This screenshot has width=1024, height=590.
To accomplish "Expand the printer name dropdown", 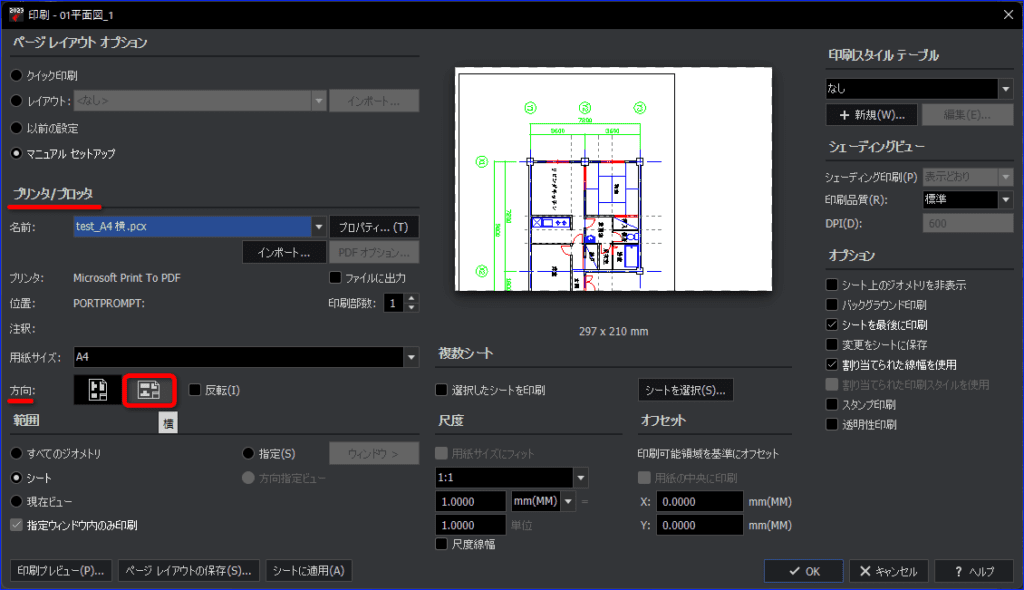I will pos(319,227).
